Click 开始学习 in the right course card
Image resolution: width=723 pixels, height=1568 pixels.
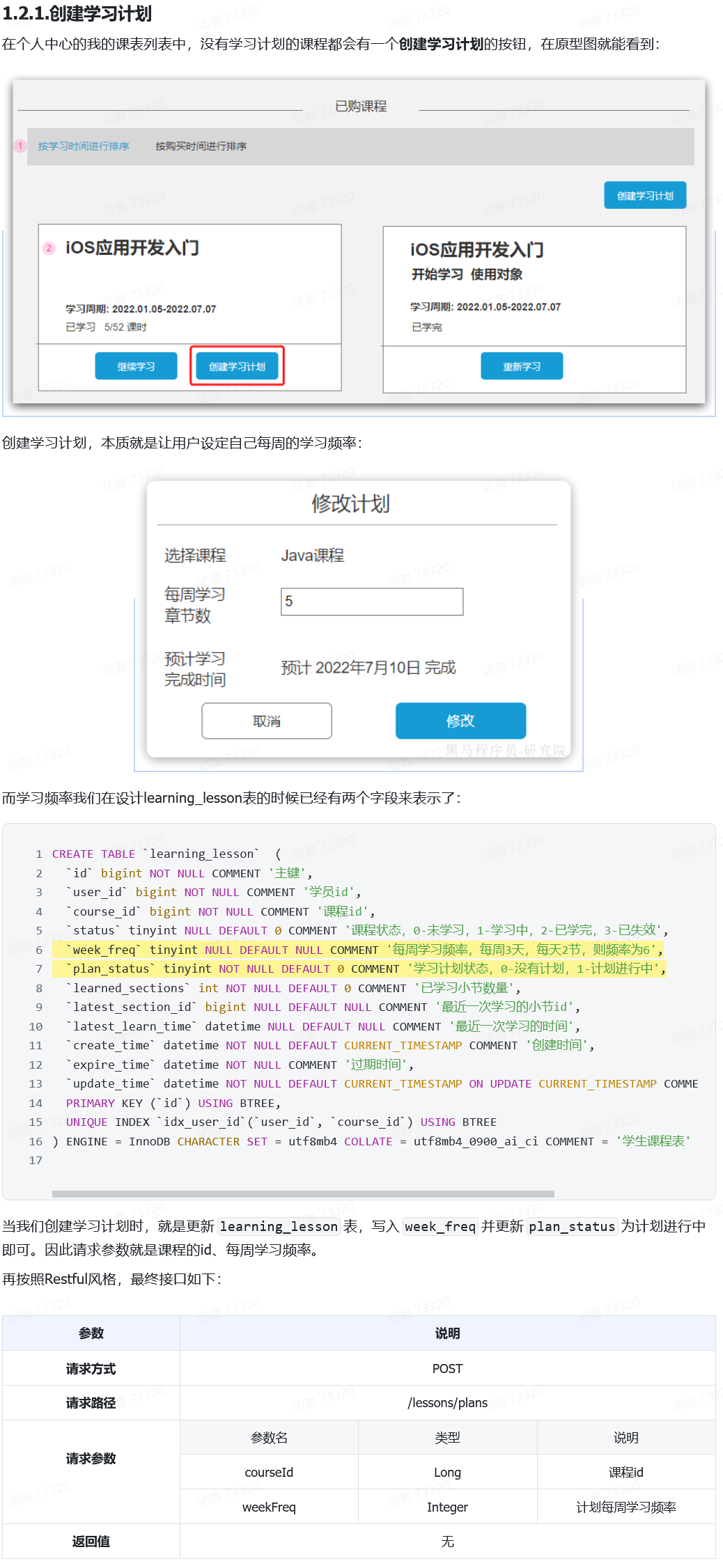tap(437, 274)
